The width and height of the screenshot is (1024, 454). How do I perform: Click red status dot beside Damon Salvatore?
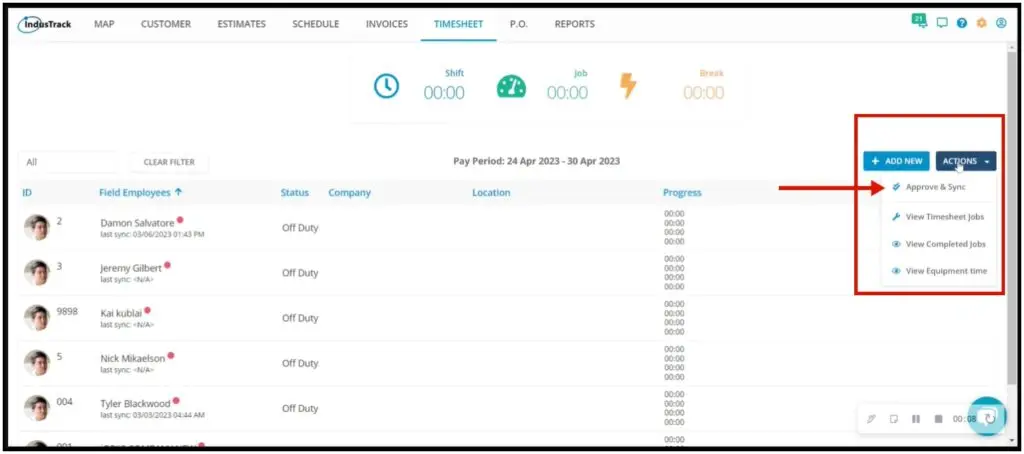click(180, 220)
